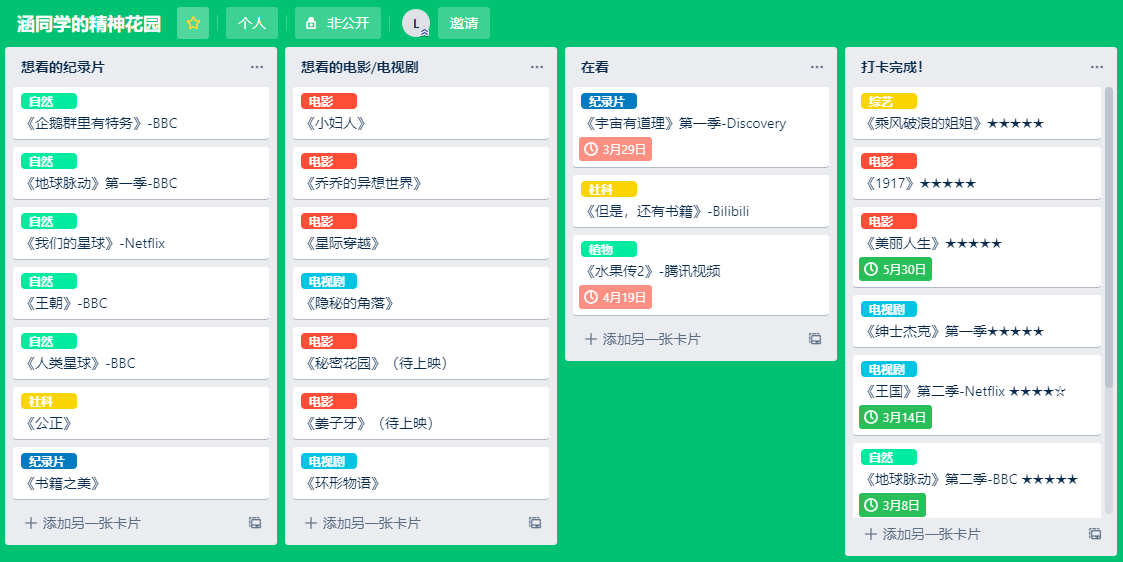Open card 《乔乔的异想世界》
1123x562 pixels.
click(421, 173)
